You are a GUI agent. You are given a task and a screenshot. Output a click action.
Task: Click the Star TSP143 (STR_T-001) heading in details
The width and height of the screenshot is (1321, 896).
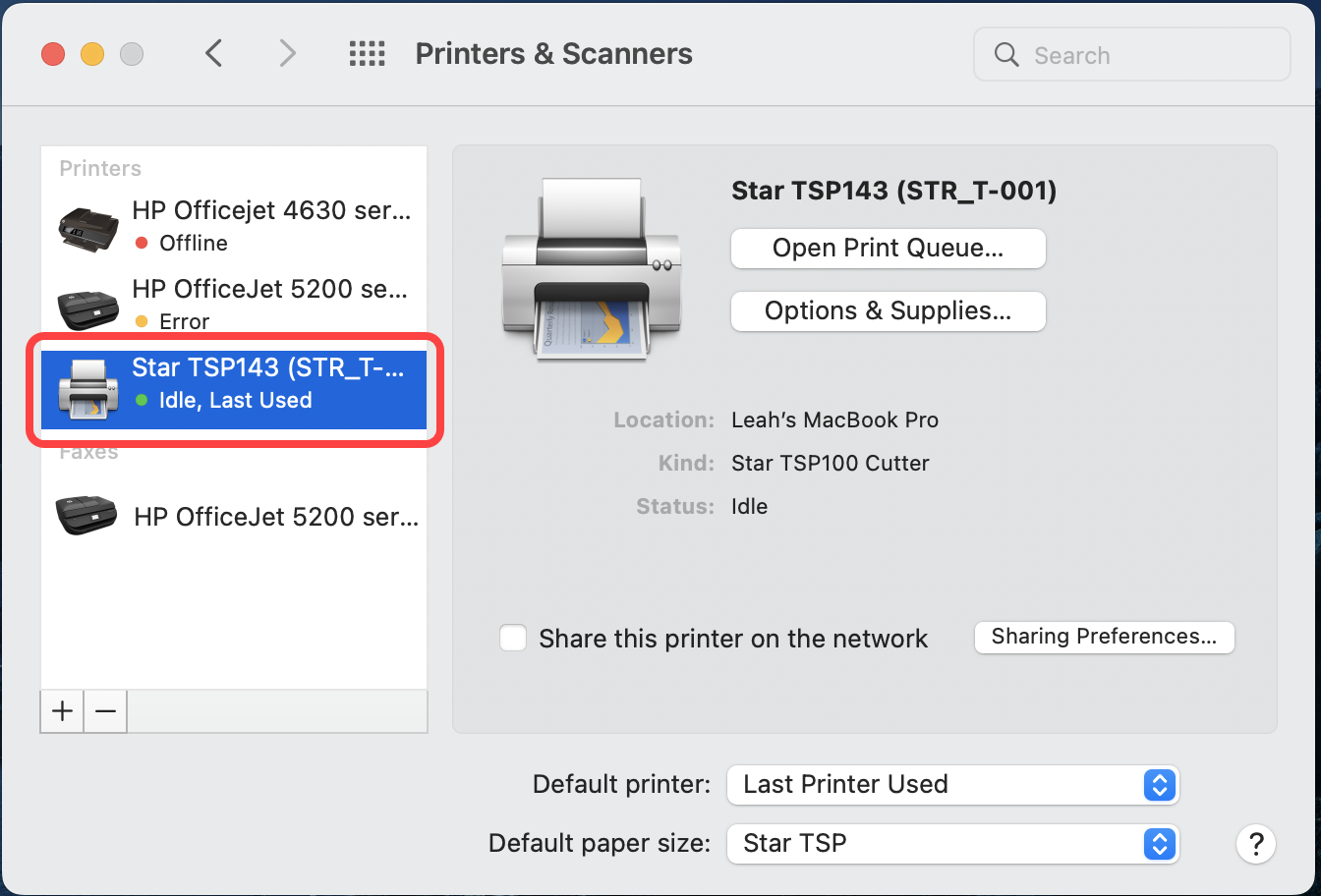click(893, 191)
